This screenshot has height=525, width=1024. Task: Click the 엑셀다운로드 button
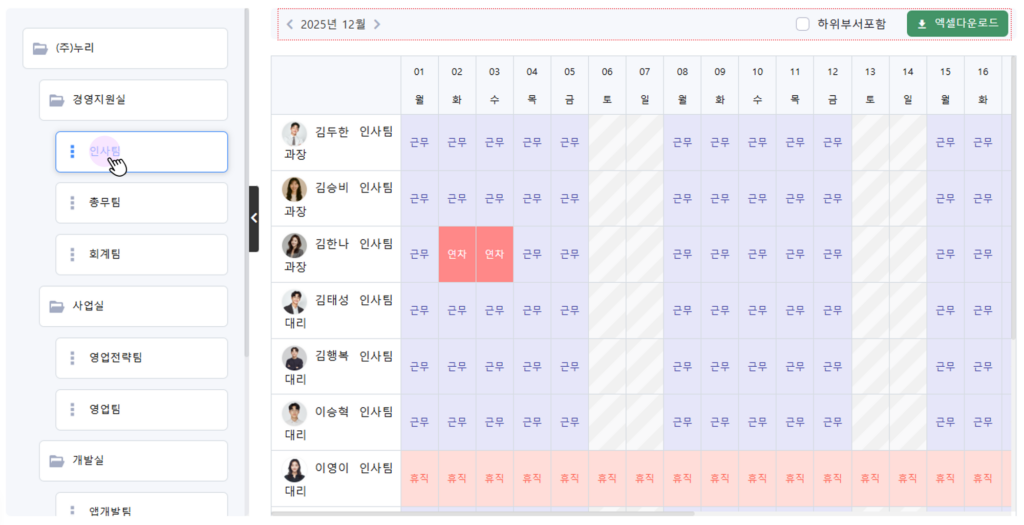pos(957,24)
